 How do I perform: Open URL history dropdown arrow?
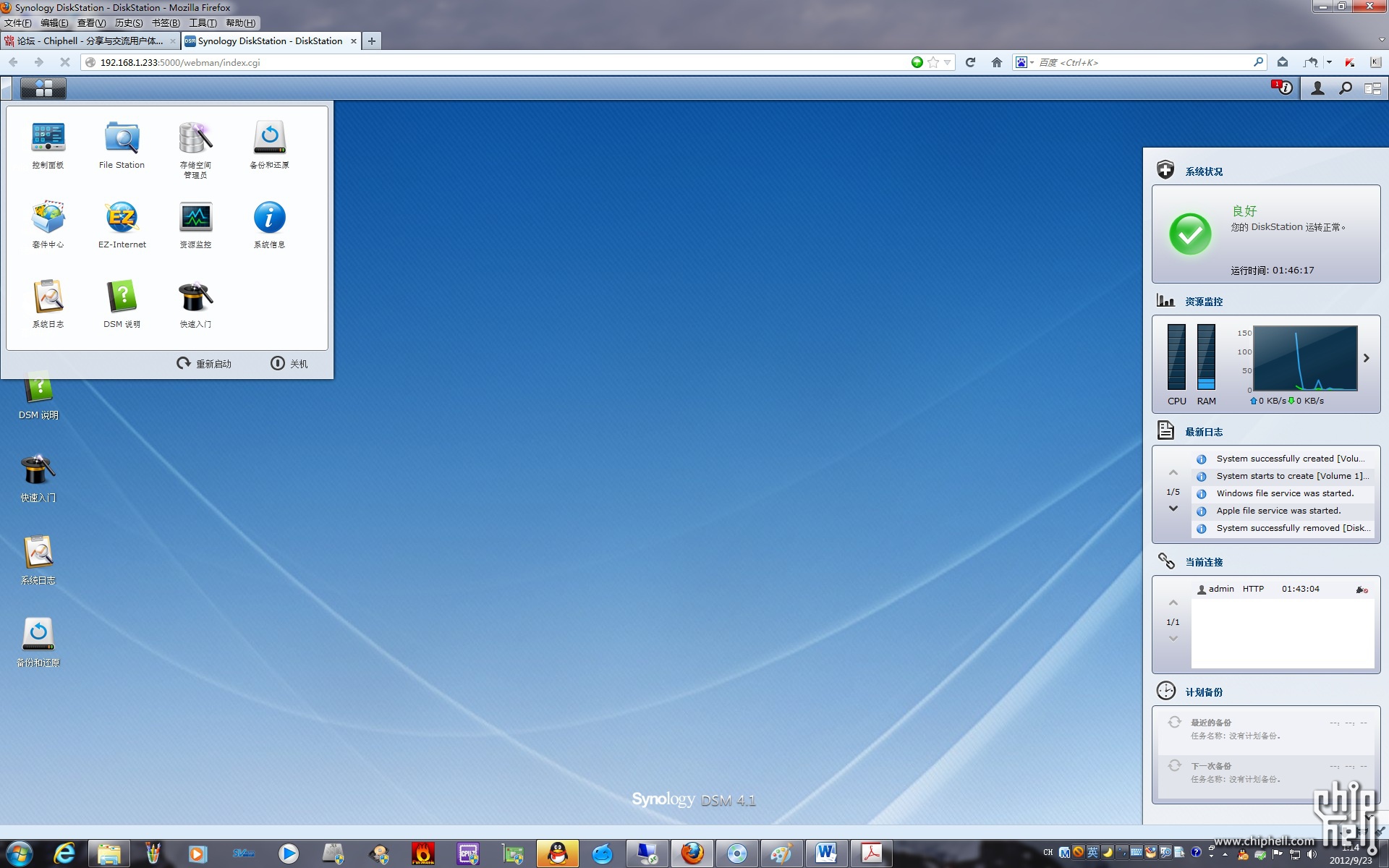(x=948, y=62)
